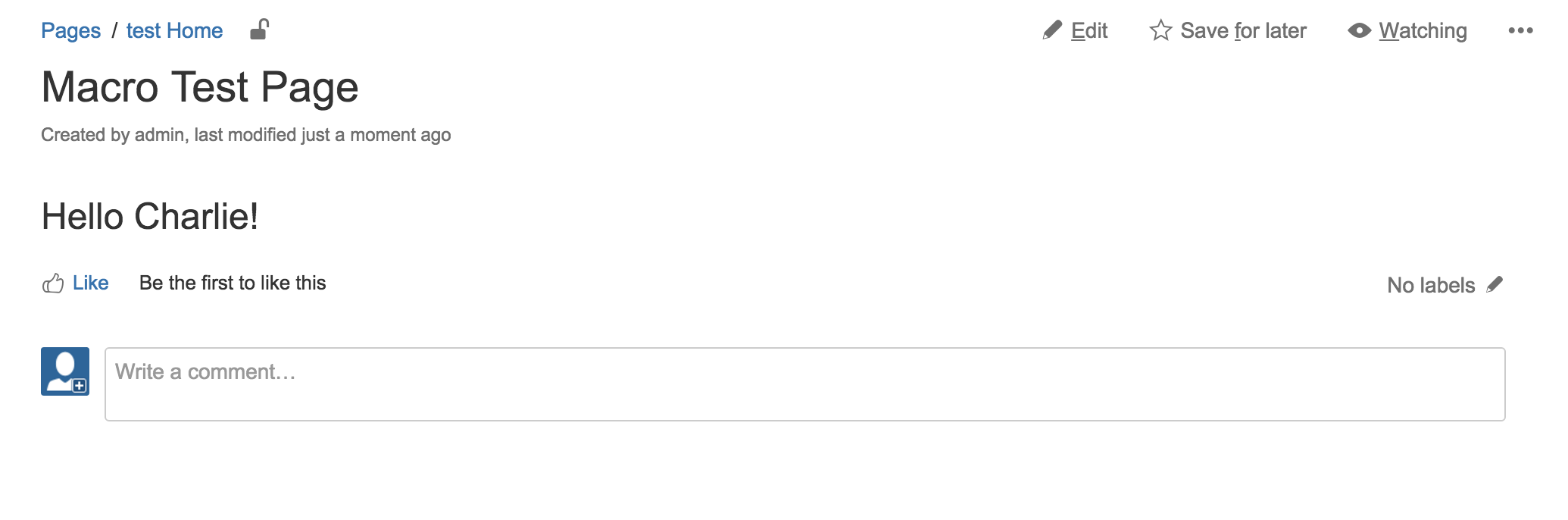Open the more actions ellipsis menu
Image resolution: width=1568 pixels, height=520 pixels.
pyautogui.click(x=1520, y=30)
